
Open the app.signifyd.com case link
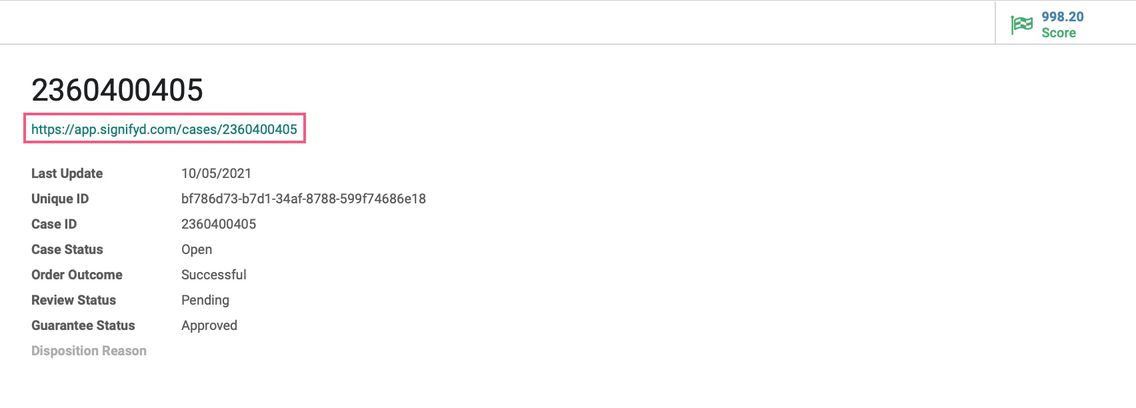click(x=164, y=130)
